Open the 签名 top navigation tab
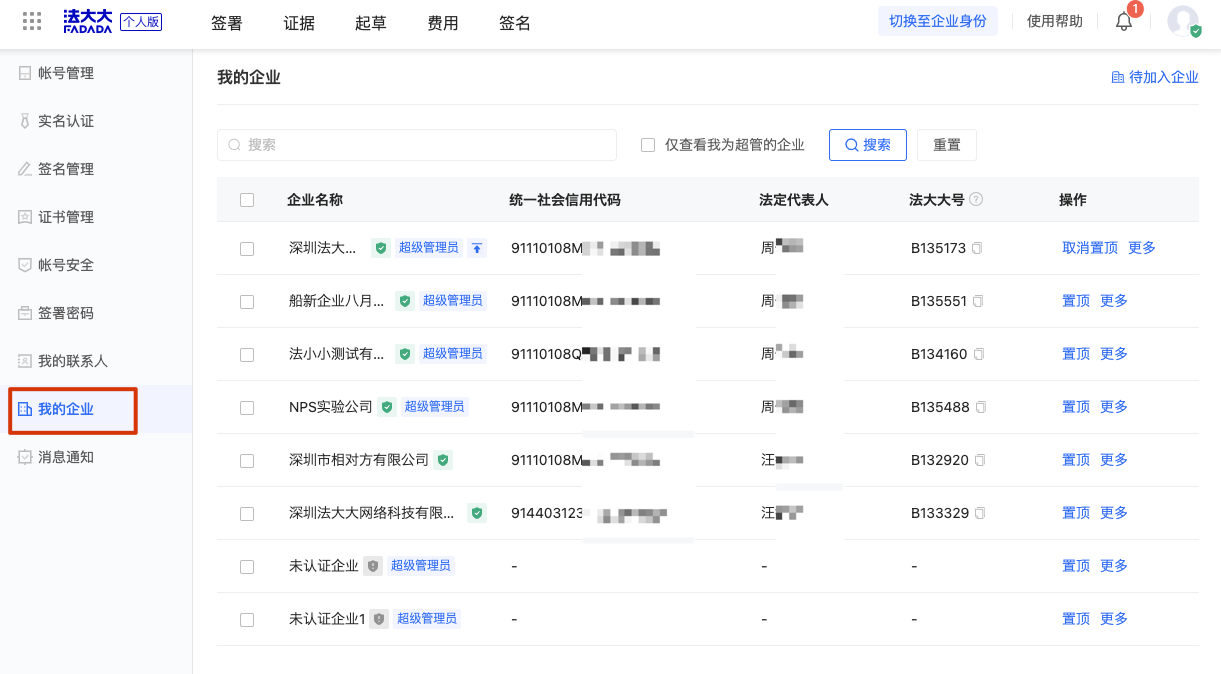This screenshot has width=1221, height=674. click(515, 23)
